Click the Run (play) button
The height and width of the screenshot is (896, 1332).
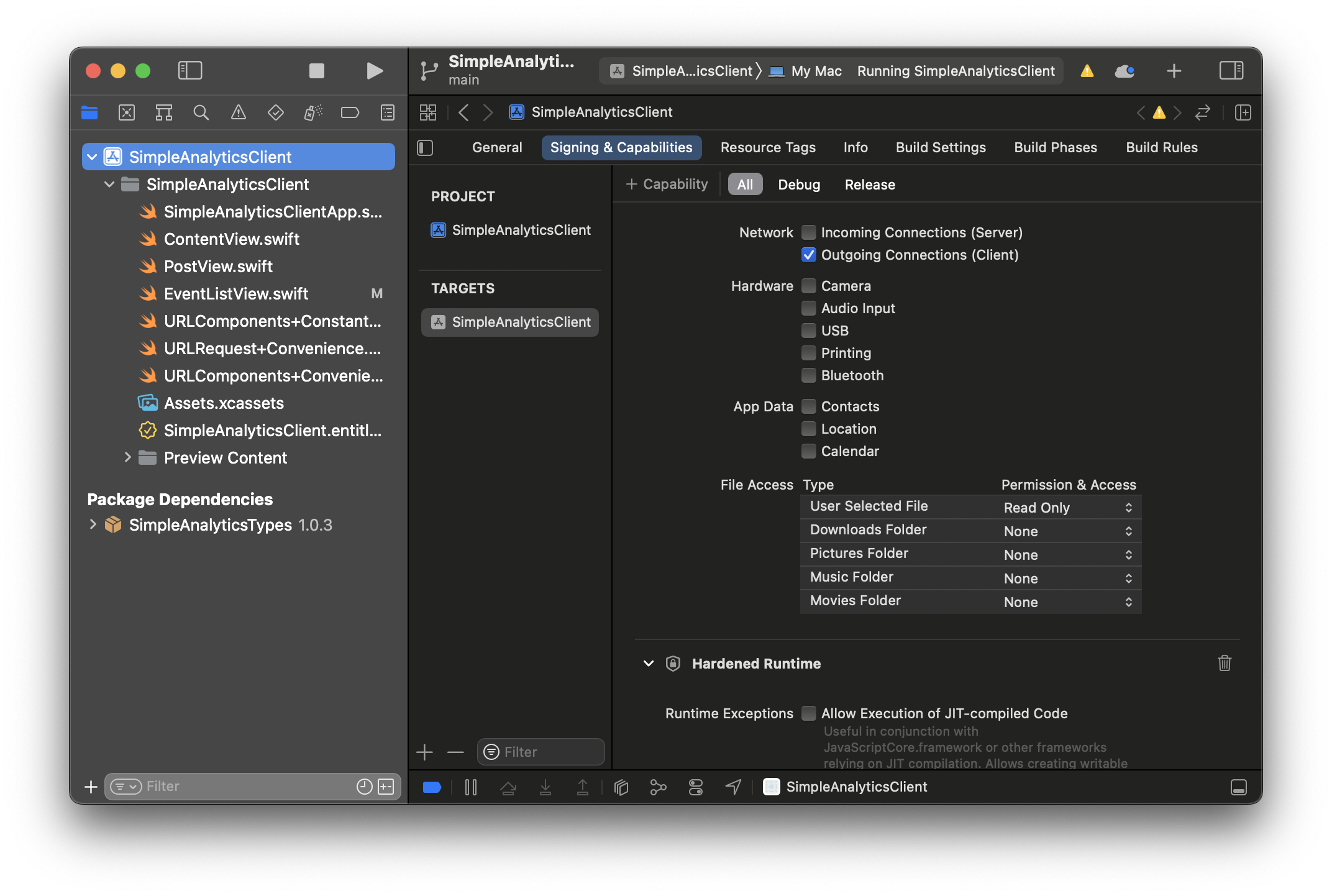(374, 71)
